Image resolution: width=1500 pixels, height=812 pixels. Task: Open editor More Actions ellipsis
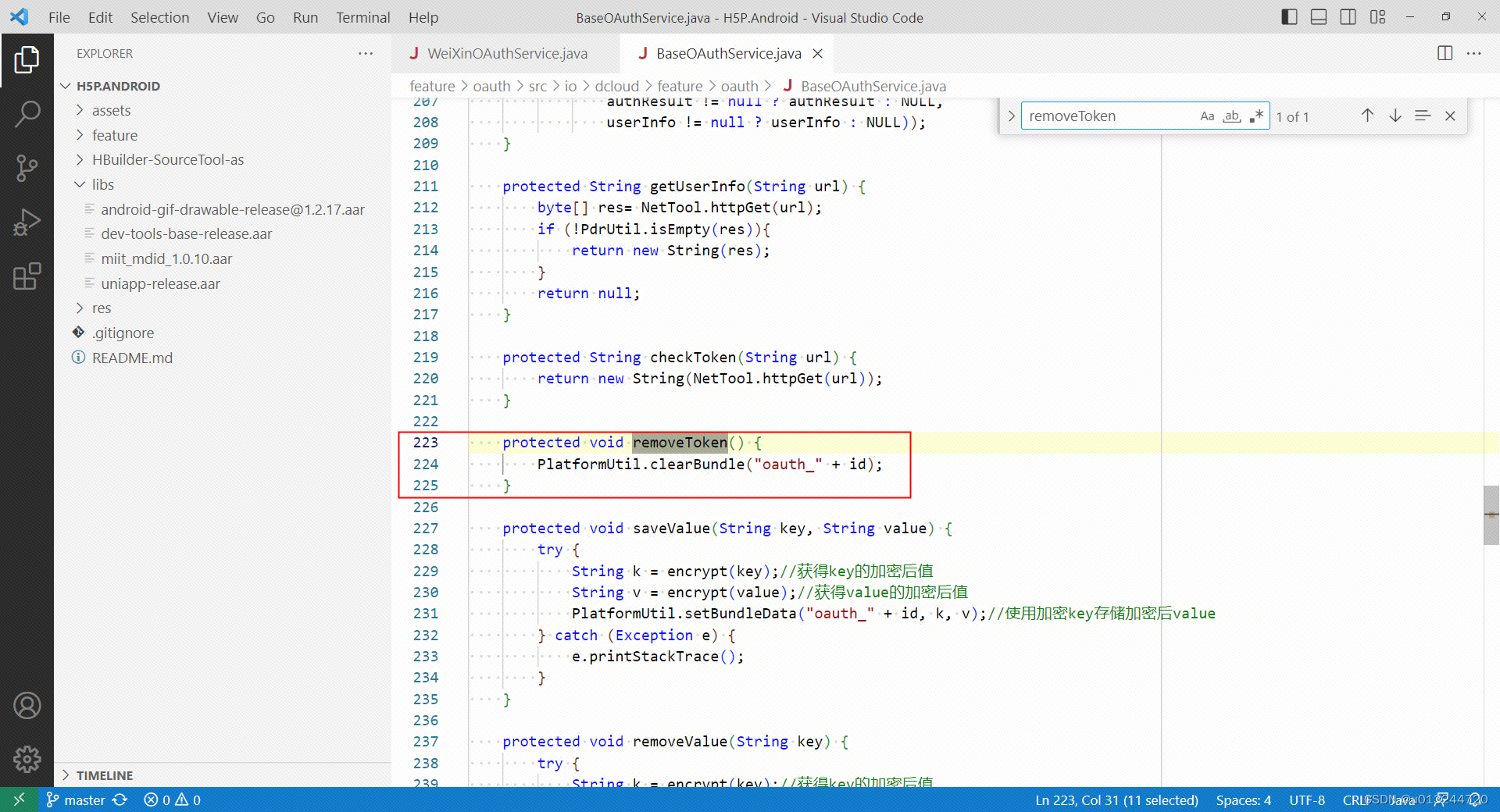click(x=1474, y=53)
